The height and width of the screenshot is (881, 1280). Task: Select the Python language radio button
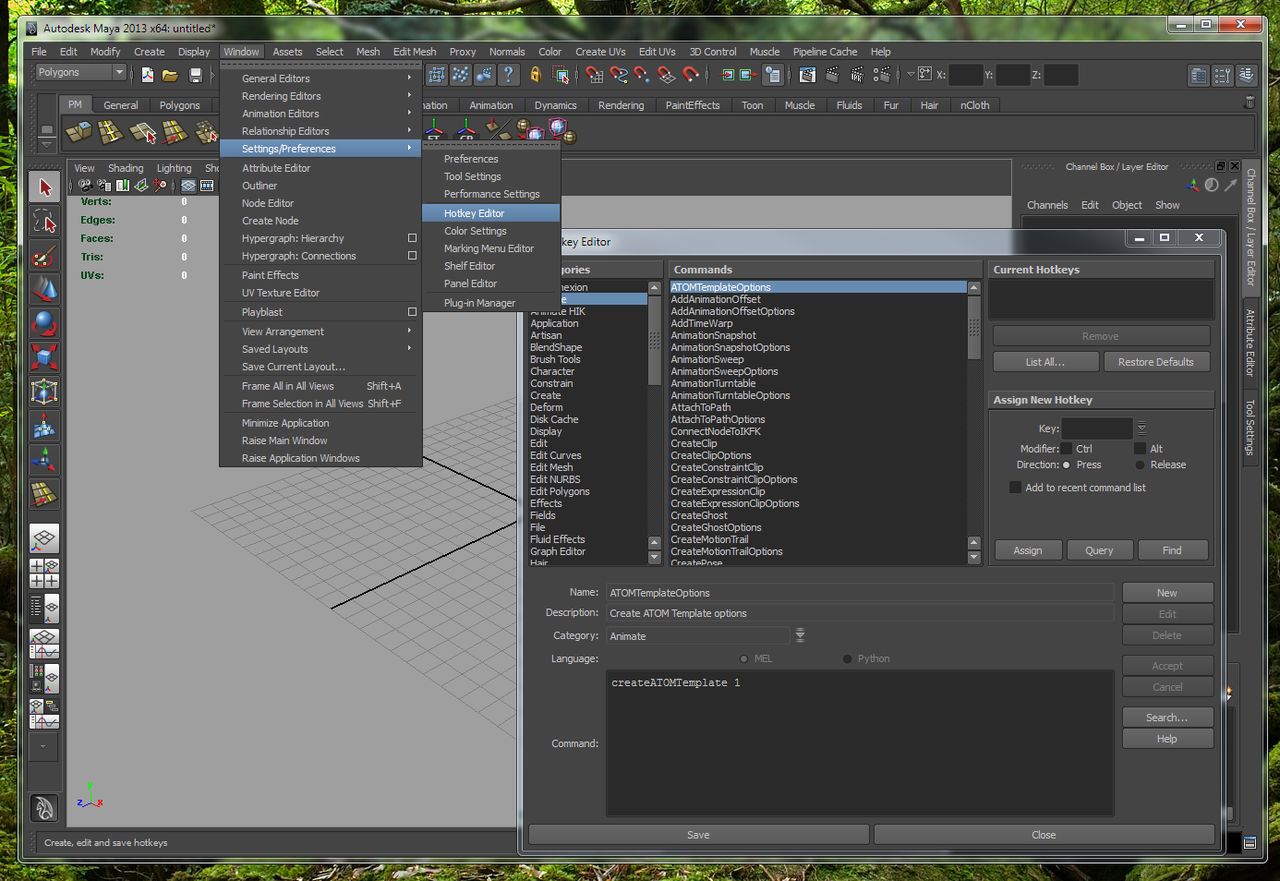tap(847, 659)
